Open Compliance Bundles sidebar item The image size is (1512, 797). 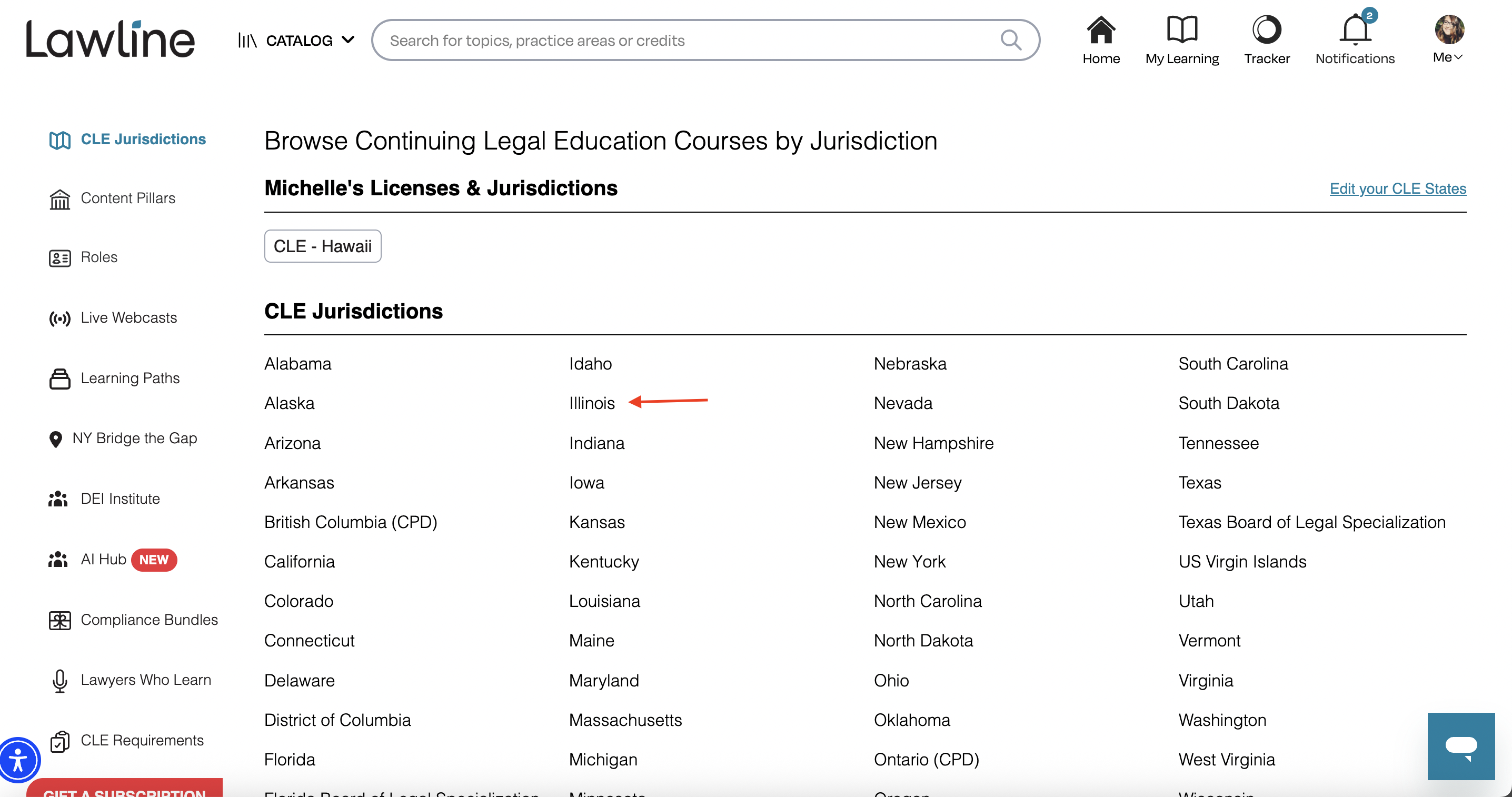149,620
